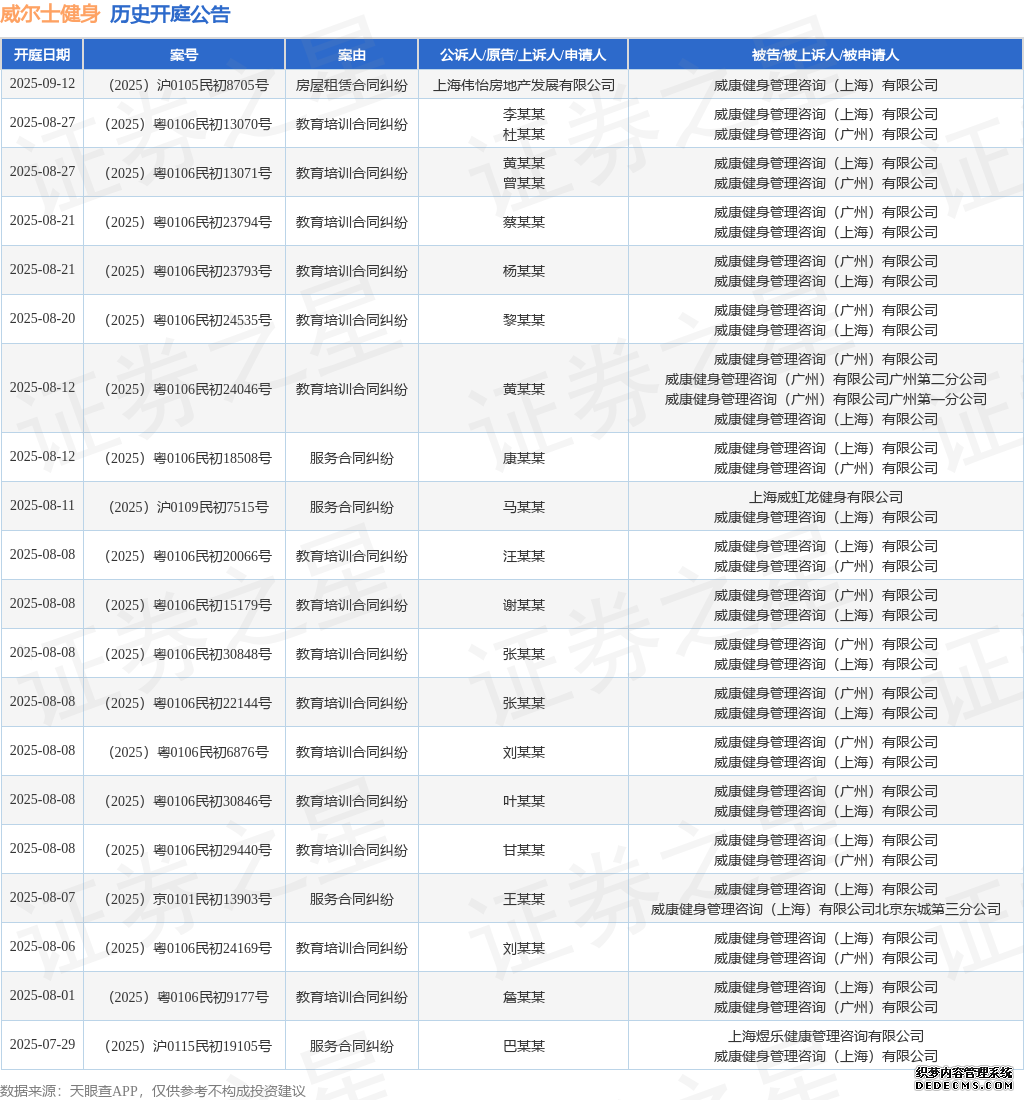Click plaintiff name 黎某某

pyautogui.click(x=523, y=321)
